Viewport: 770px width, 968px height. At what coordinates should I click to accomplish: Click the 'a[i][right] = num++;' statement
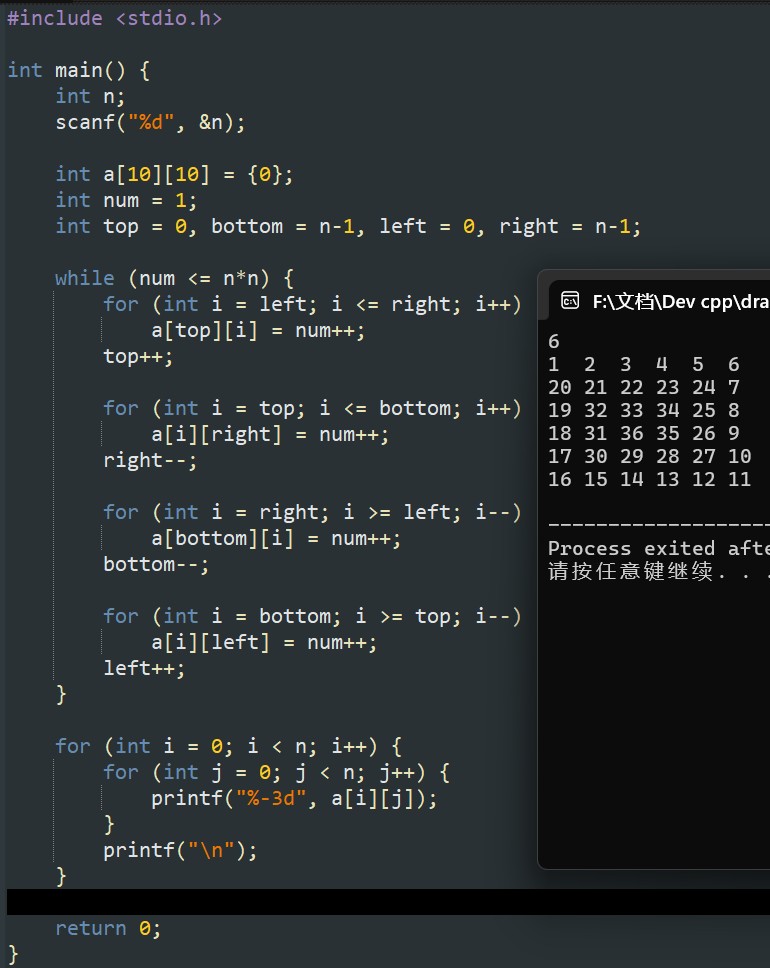(x=270, y=435)
